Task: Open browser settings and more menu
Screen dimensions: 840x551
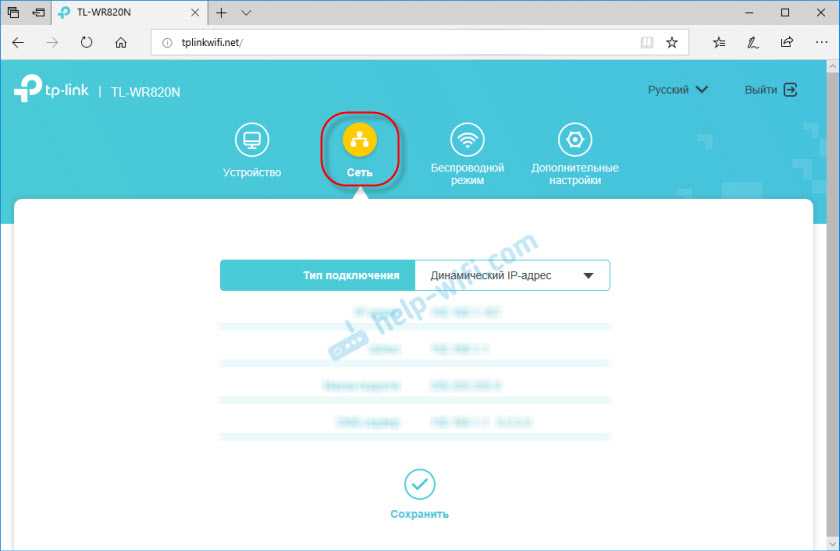Action: click(821, 42)
